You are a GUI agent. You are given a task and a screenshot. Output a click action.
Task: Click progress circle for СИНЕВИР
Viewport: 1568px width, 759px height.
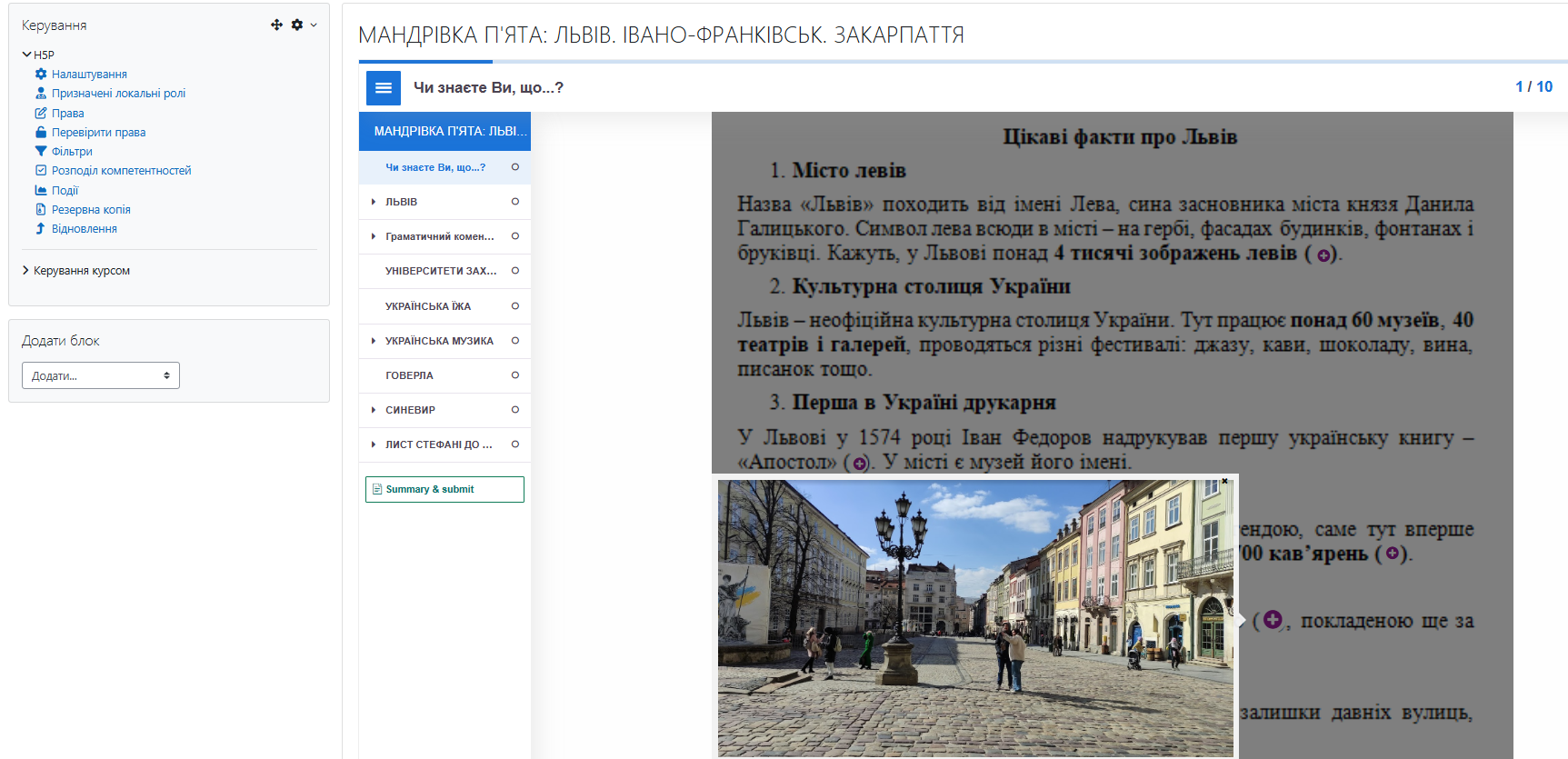515,410
